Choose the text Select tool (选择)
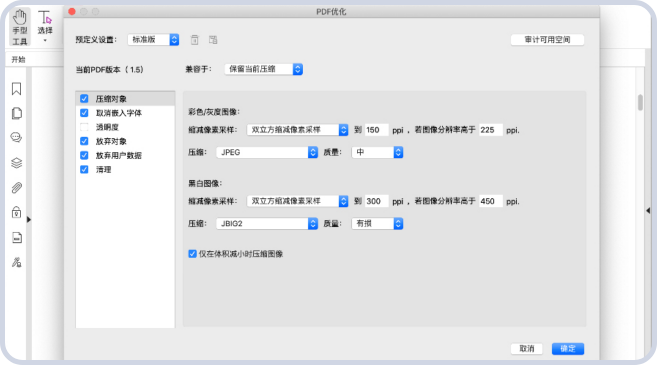The height and width of the screenshot is (365, 657). (x=45, y=26)
